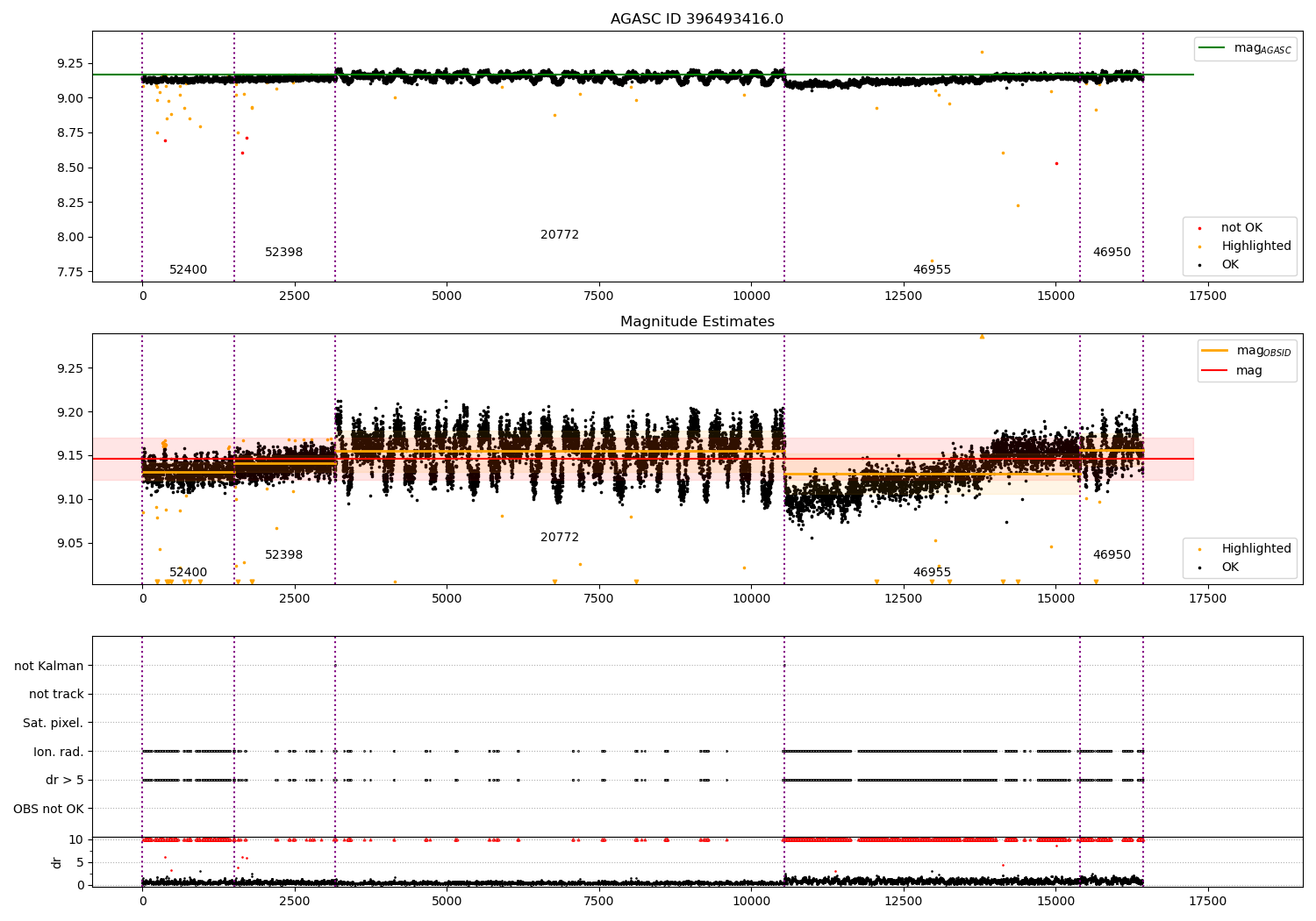Click the 9.00 y-axis tick label

pyautogui.click(x=69, y=98)
